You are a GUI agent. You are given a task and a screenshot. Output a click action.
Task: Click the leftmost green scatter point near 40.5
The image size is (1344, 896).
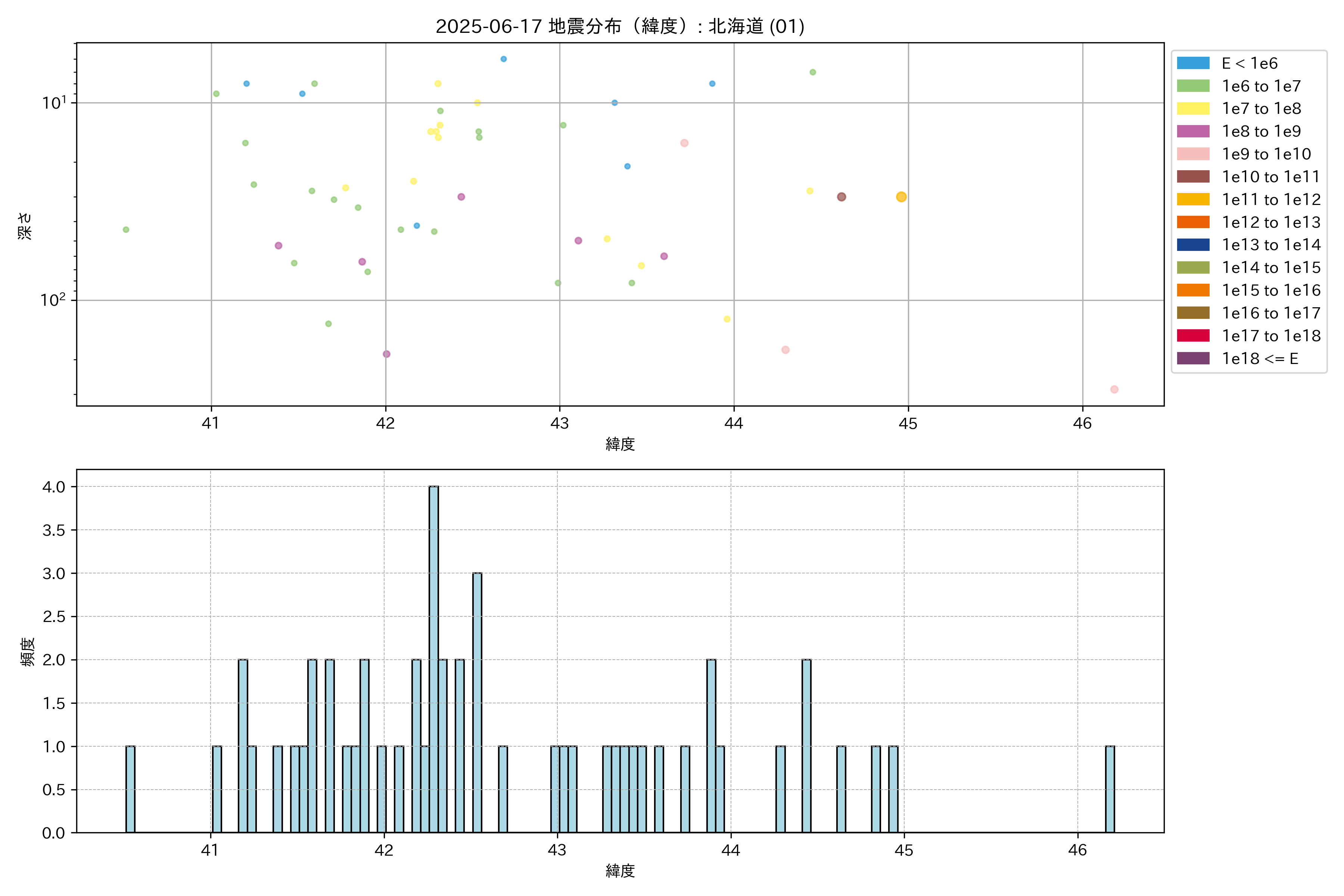[126, 230]
